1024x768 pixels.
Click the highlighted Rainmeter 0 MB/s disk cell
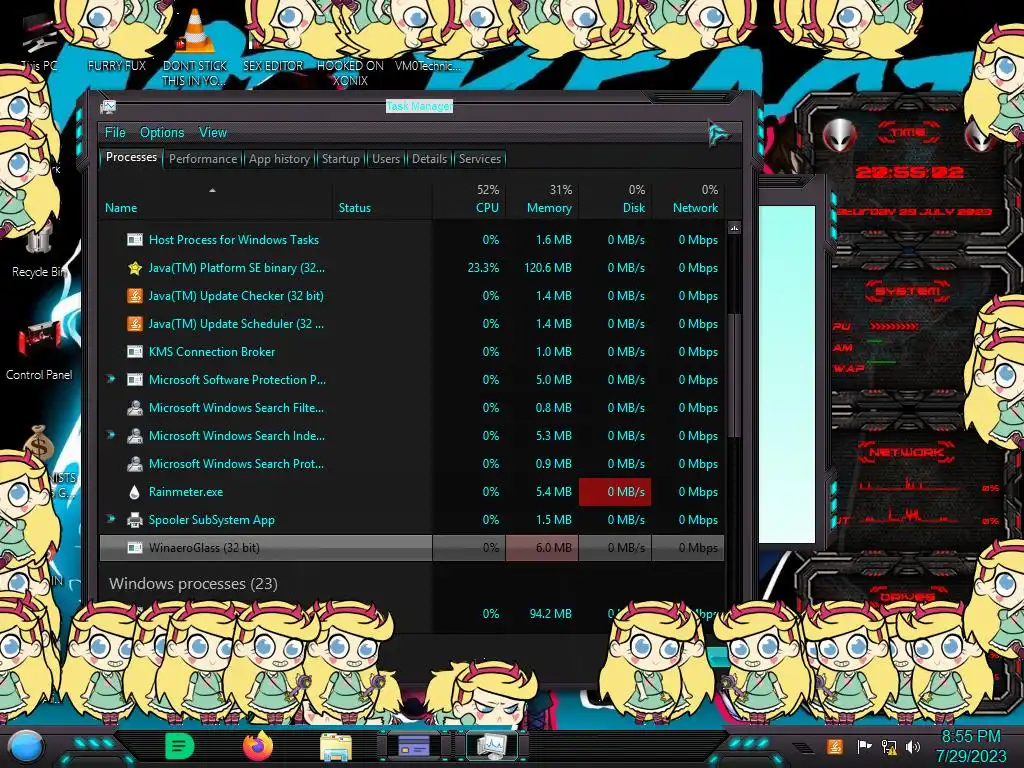click(615, 492)
